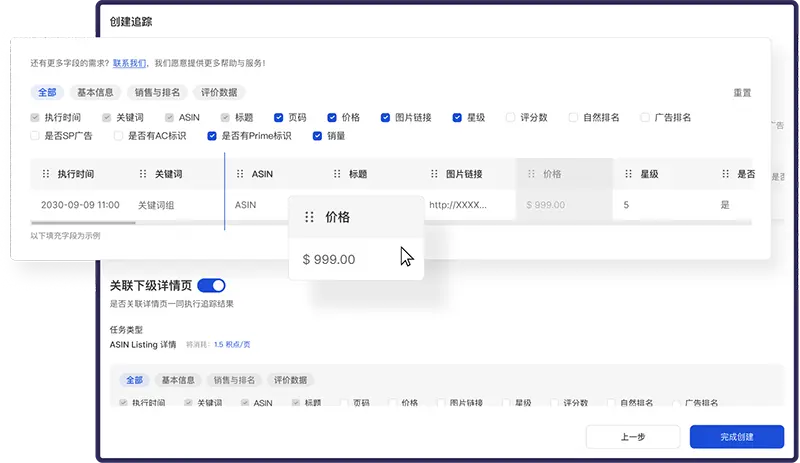Image resolution: width=800 pixels, height=463 pixels.
Task: Click the 创建追踪 dialog title
Action: 131,22
